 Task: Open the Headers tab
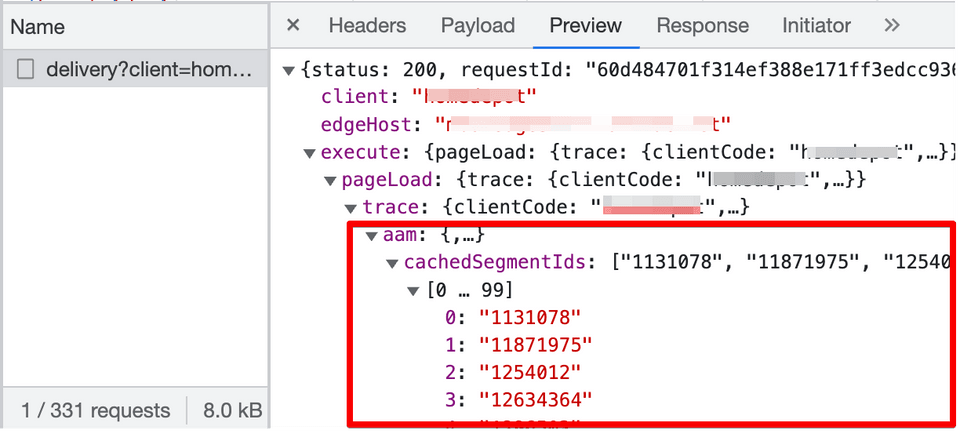click(x=367, y=25)
